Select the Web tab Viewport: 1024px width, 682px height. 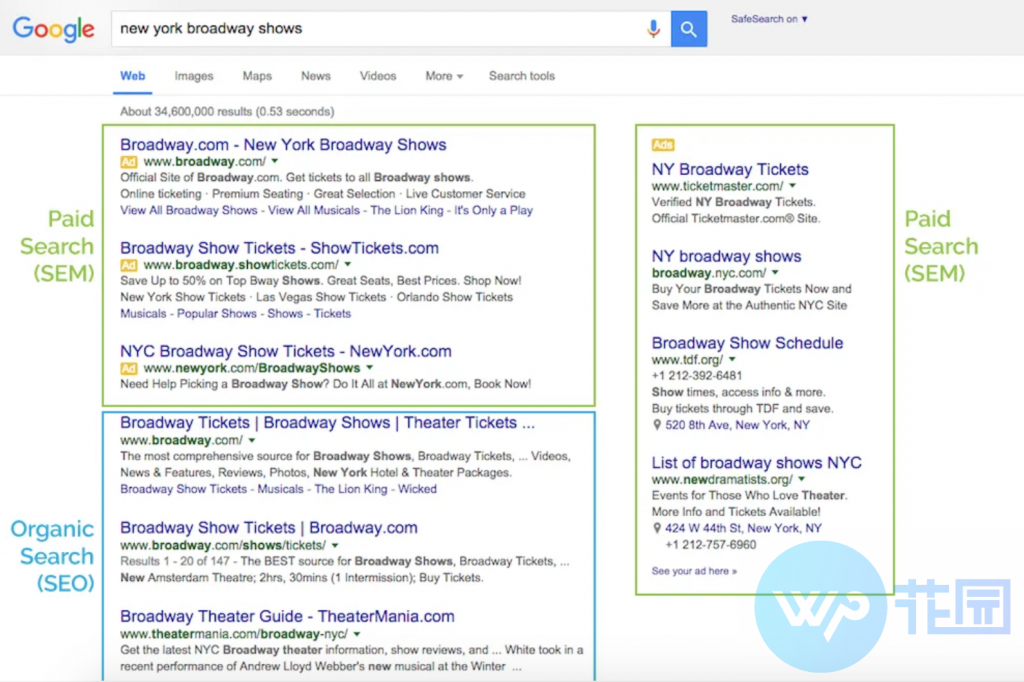pyautogui.click(x=133, y=76)
